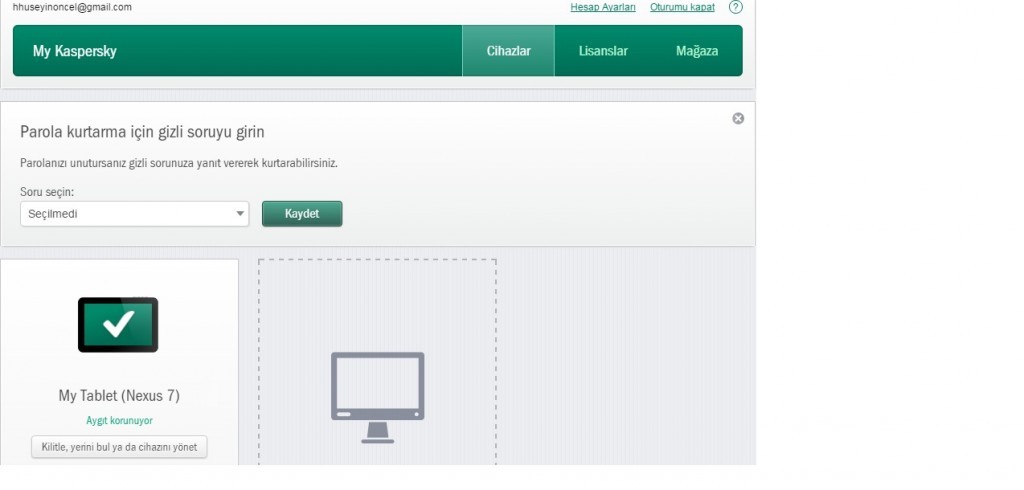The height and width of the screenshot is (490, 1024).
Task: Open the help question mark icon
Action: coord(735,7)
